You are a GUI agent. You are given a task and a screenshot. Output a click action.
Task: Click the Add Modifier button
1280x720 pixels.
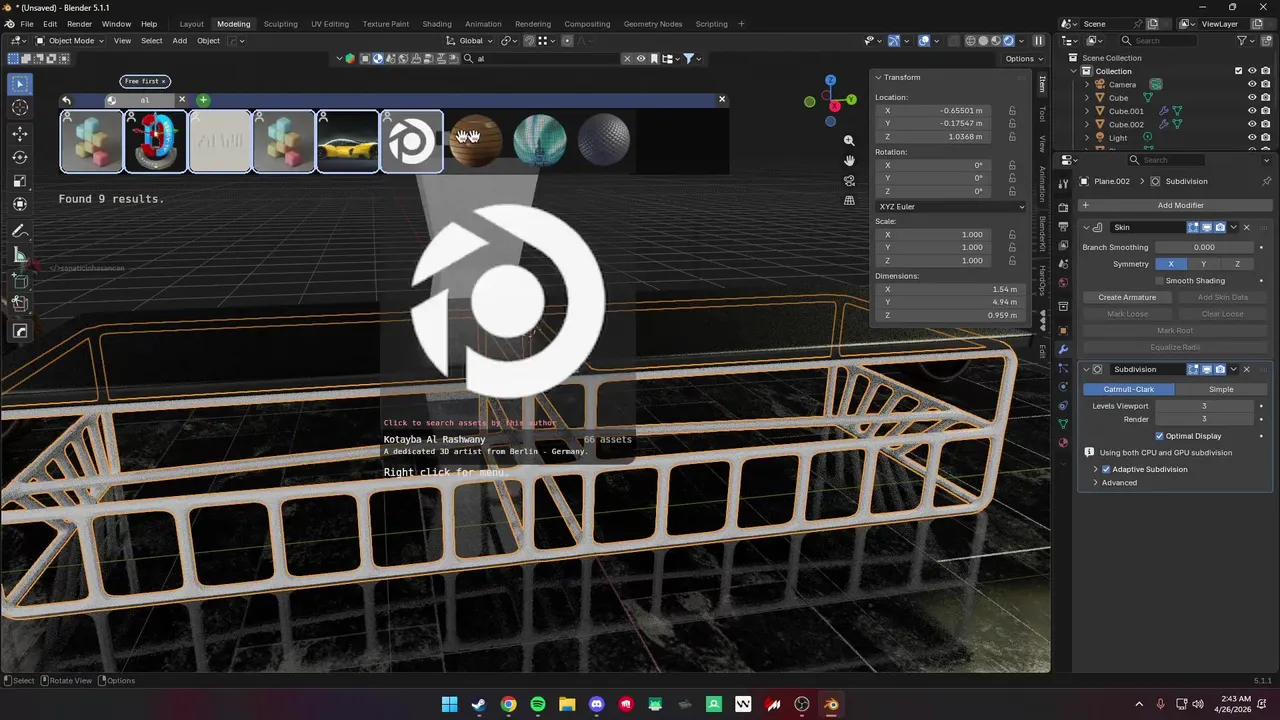point(1175,205)
